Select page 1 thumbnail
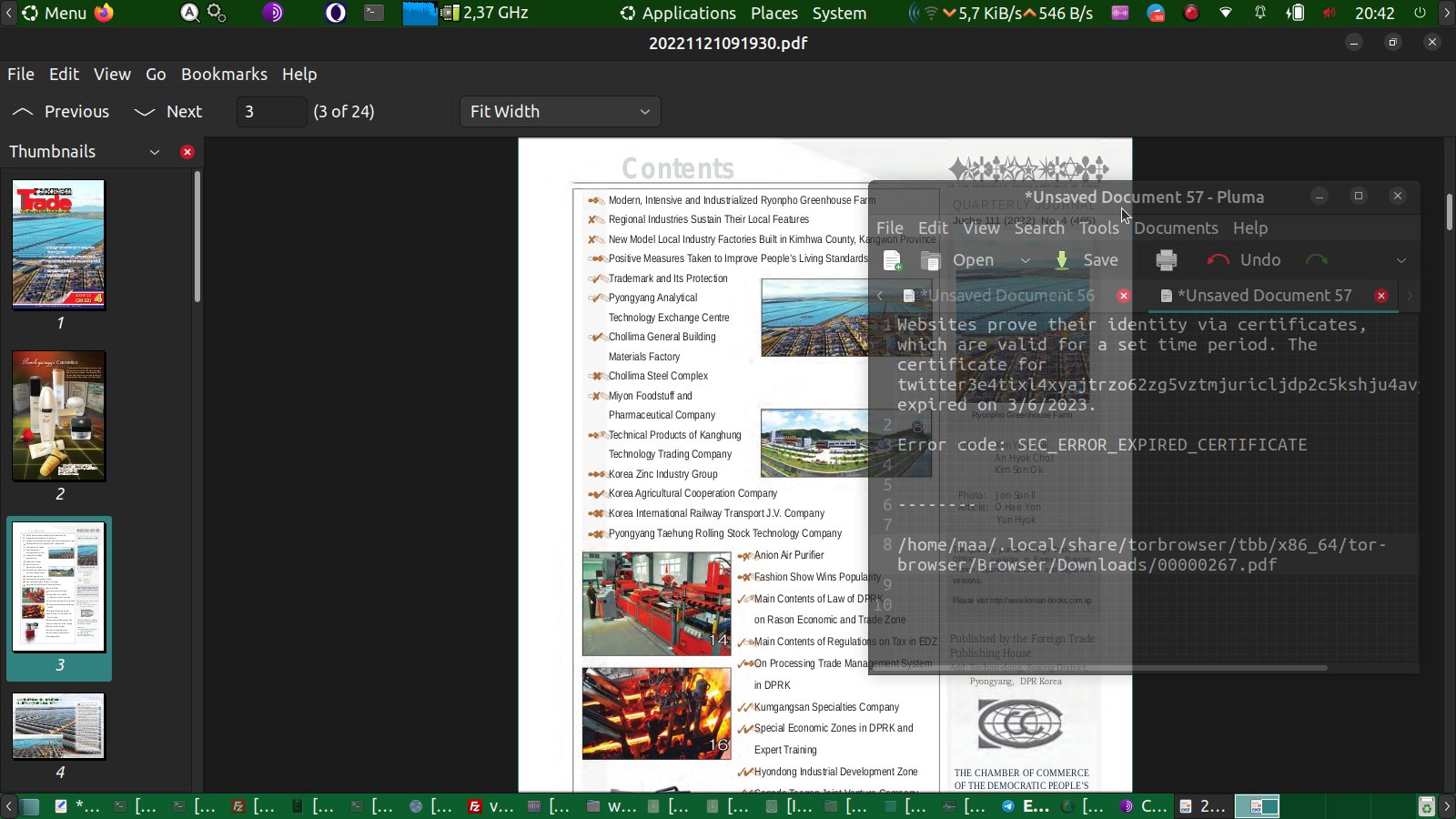Screen dimensions: 1456x819 click(x=59, y=245)
